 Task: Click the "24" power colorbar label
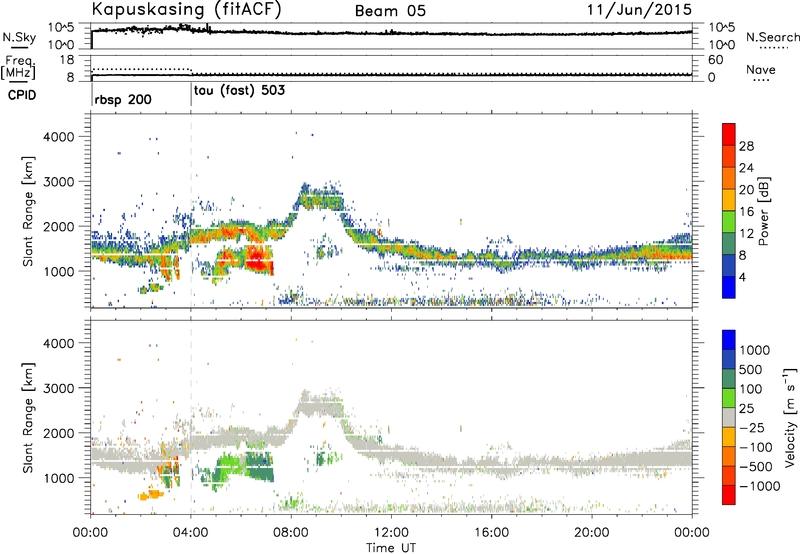point(746,168)
